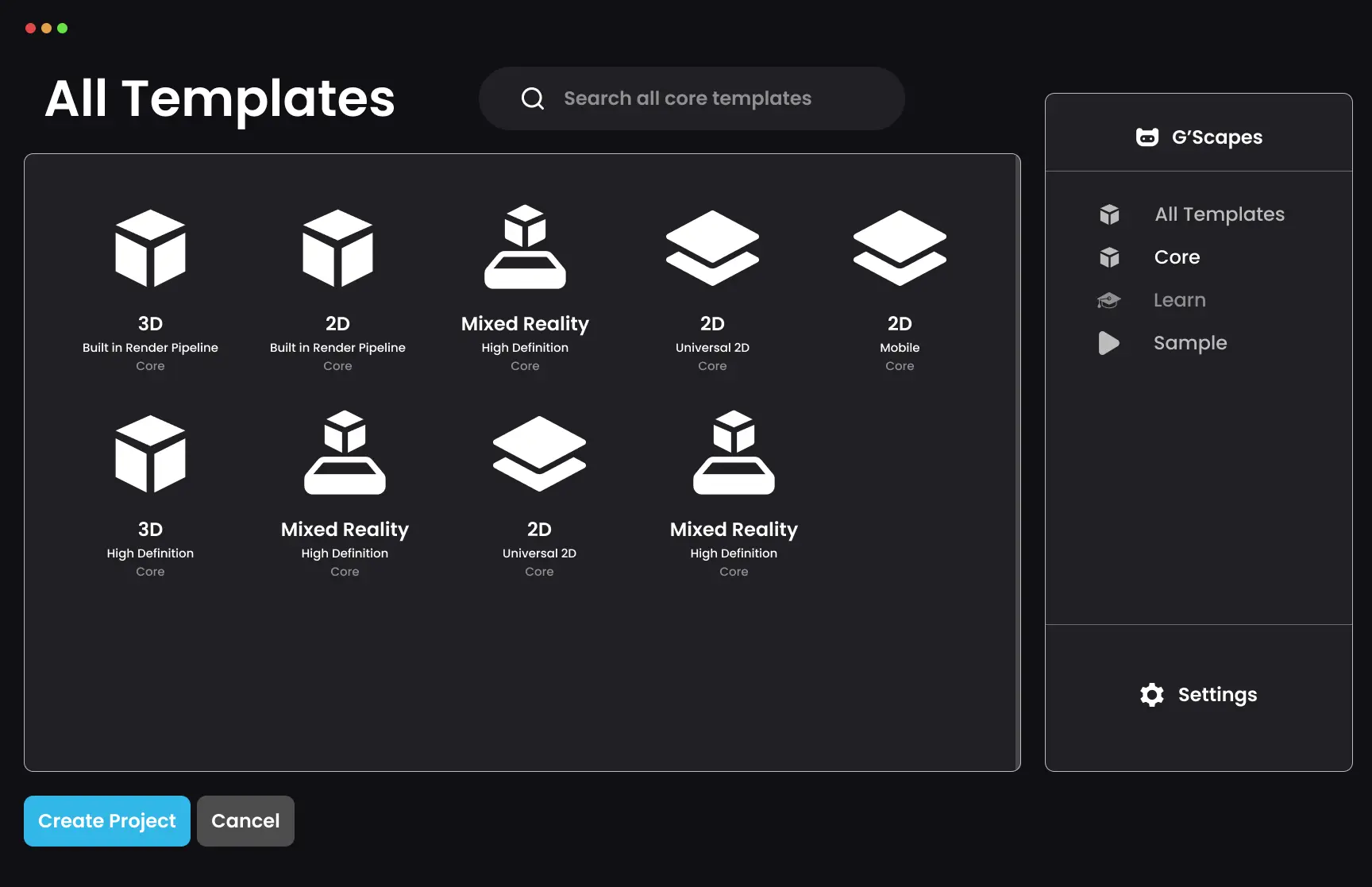This screenshot has width=1372, height=887.
Task: Click "Built in Render Pipeline" under 2D
Action: point(337,348)
